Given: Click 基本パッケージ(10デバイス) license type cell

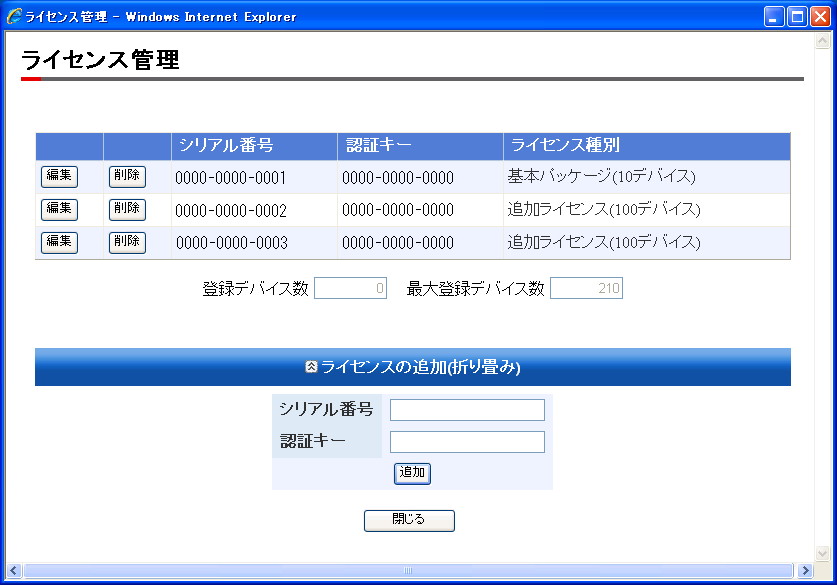Looking at the screenshot, I should [647, 177].
